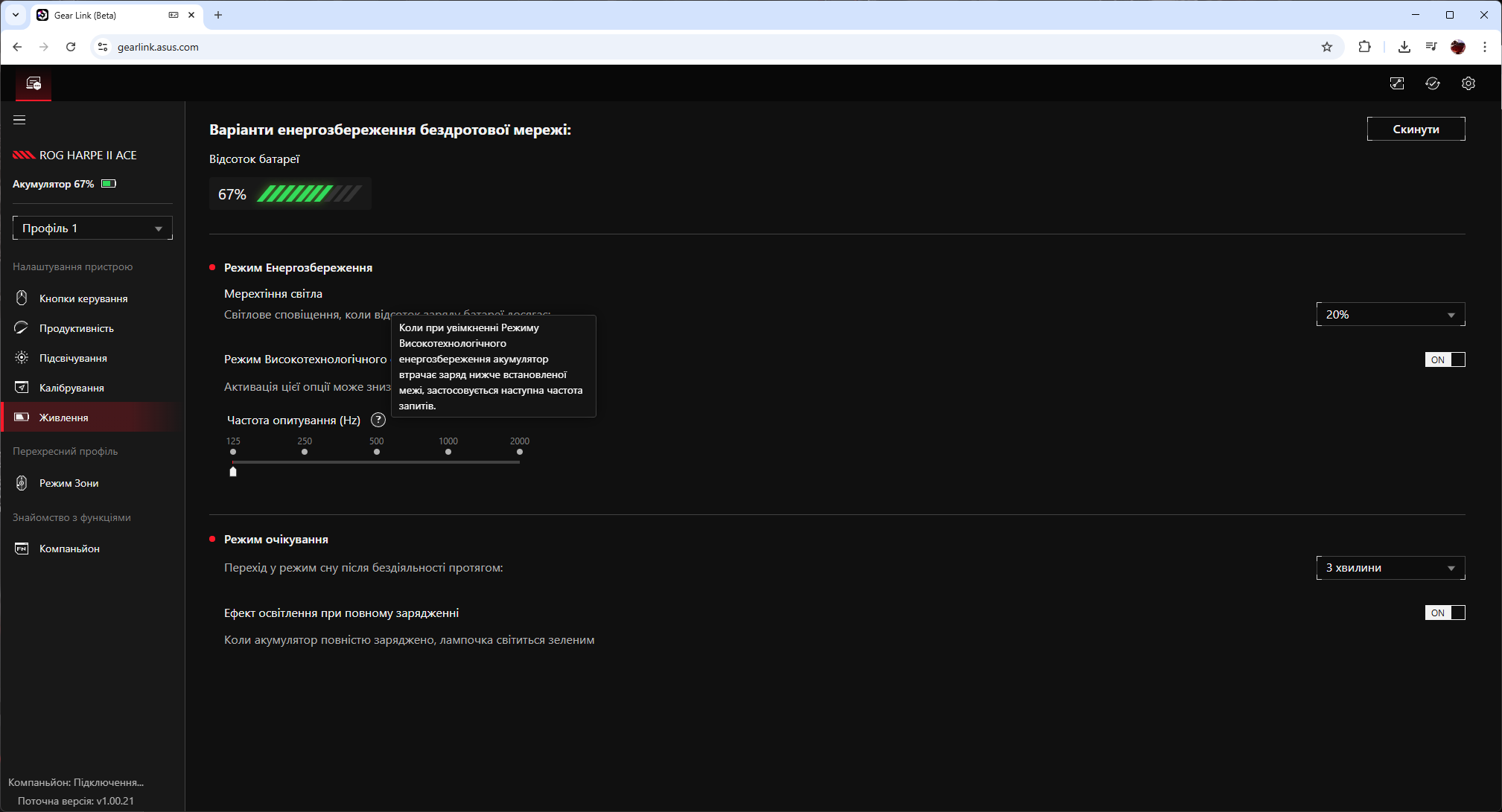The height and width of the screenshot is (812, 1502).
Task: Toggle the Режим Високотехнологічного energy saving switch
Action: pyautogui.click(x=1445, y=359)
